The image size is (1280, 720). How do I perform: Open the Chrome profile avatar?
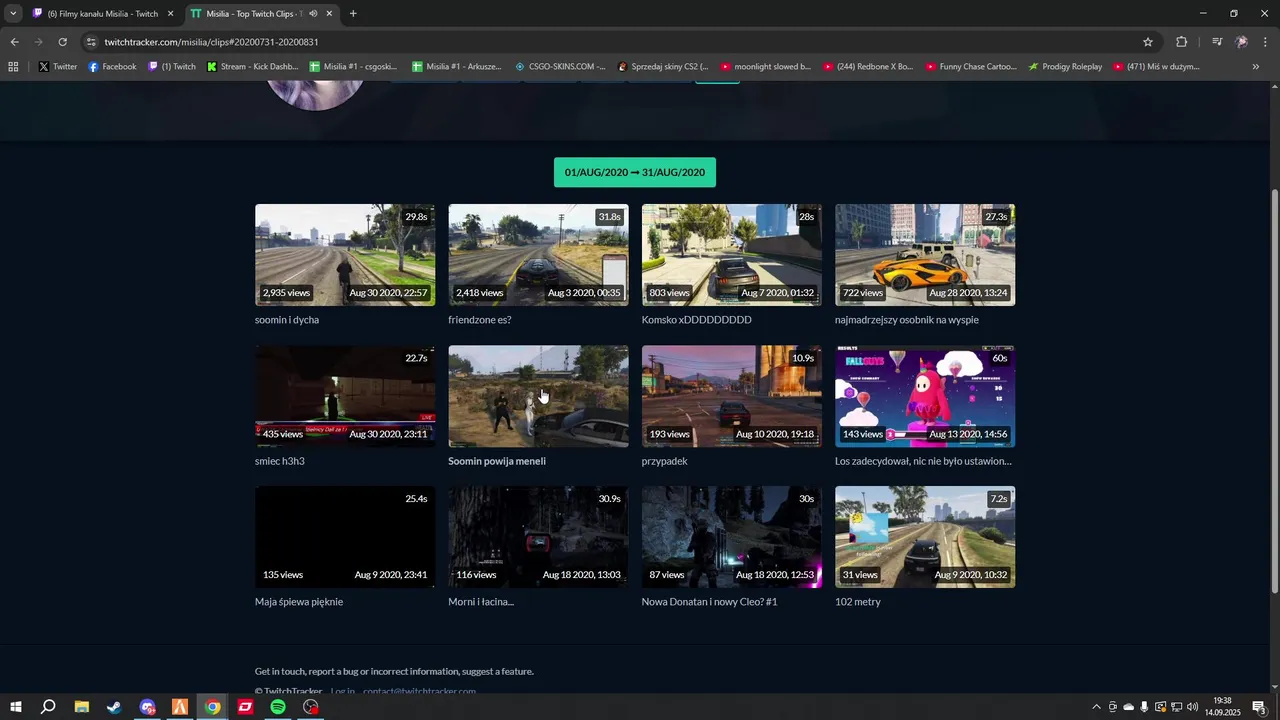point(1241,42)
